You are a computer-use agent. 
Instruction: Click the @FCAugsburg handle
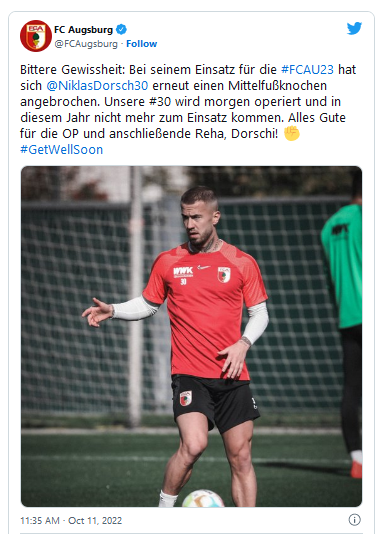click(x=86, y=44)
